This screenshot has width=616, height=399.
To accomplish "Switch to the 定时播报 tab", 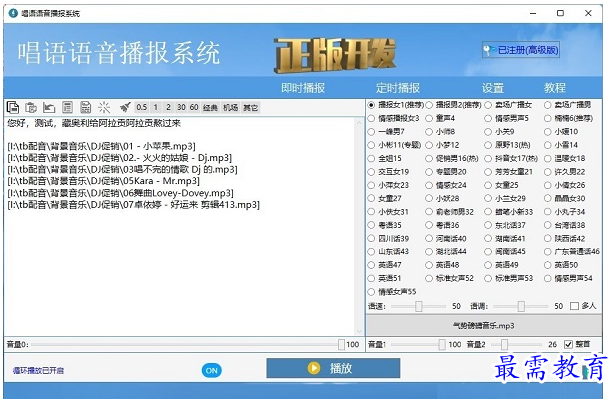I will 398,88.
